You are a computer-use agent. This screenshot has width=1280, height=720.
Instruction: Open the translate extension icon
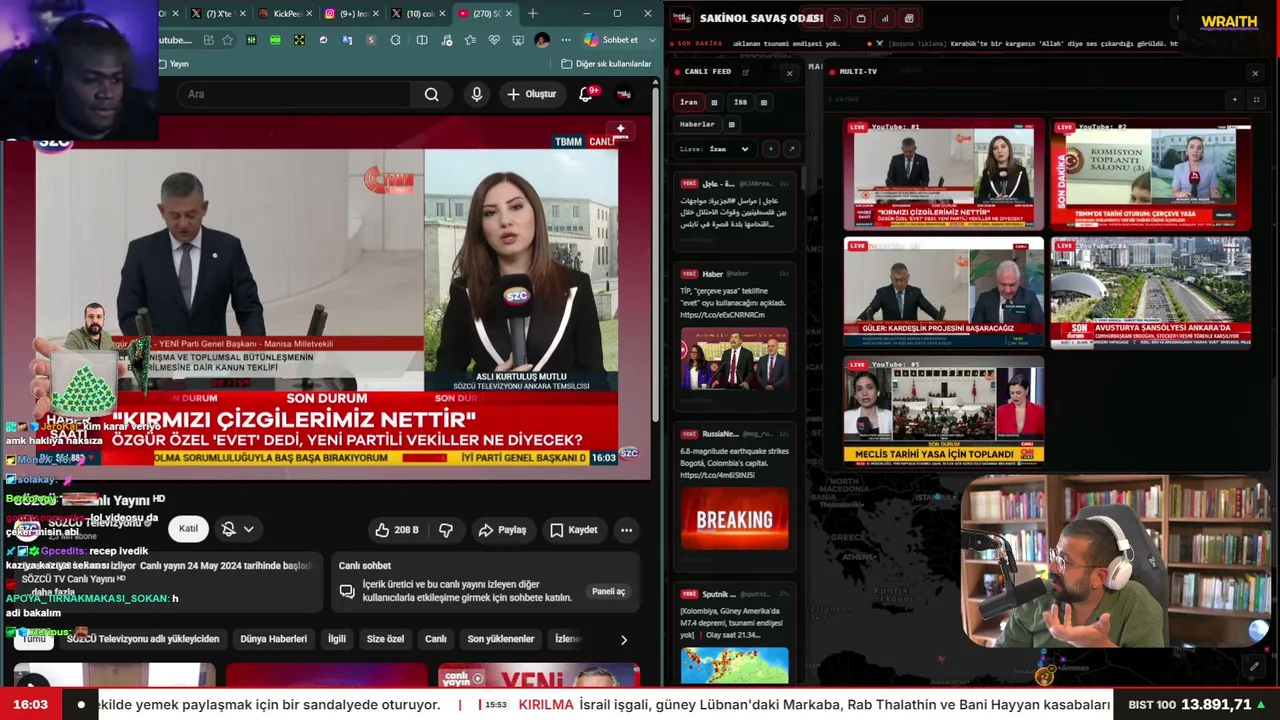(x=346, y=40)
